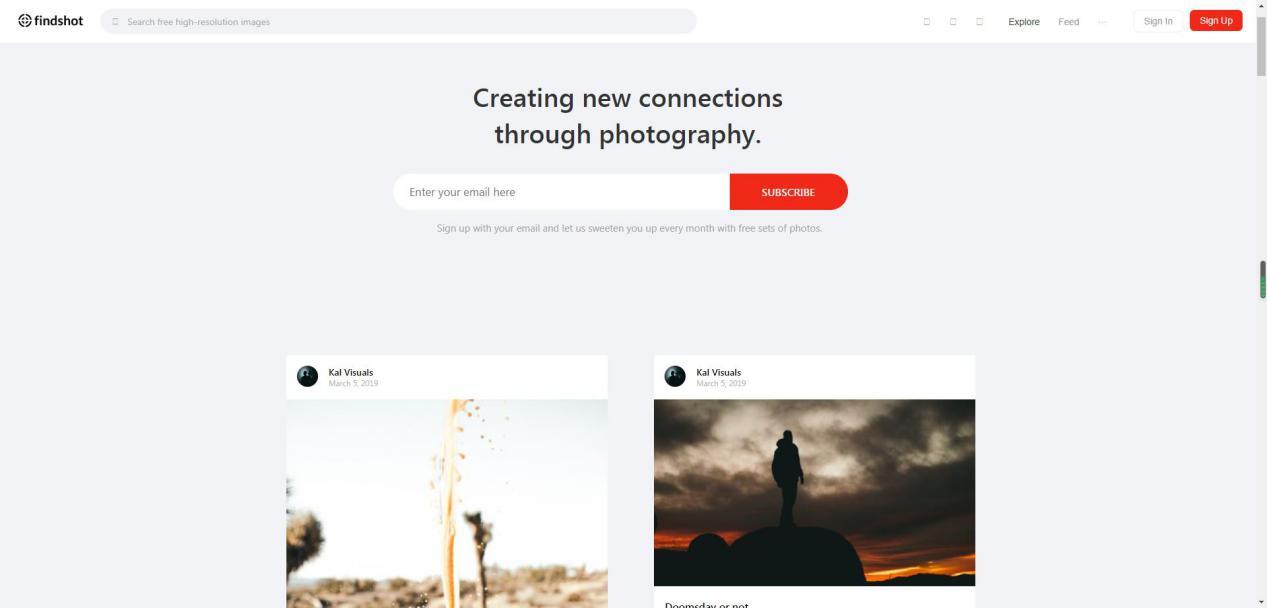Click the page scrollbar up arrow
The image size is (1267, 608).
point(1261,6)
